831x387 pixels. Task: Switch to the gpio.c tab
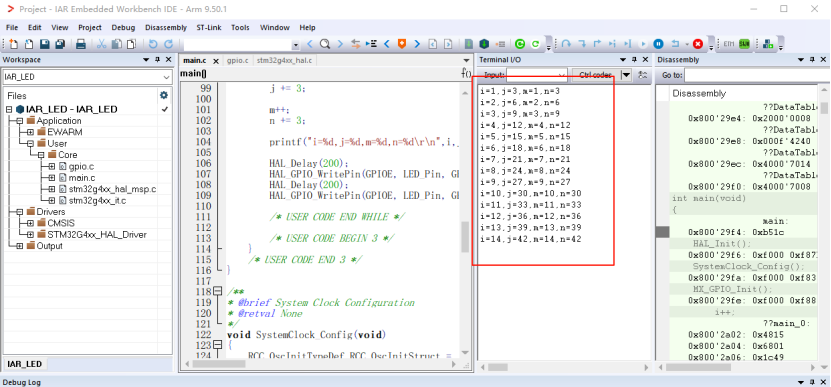coord(237,60)
